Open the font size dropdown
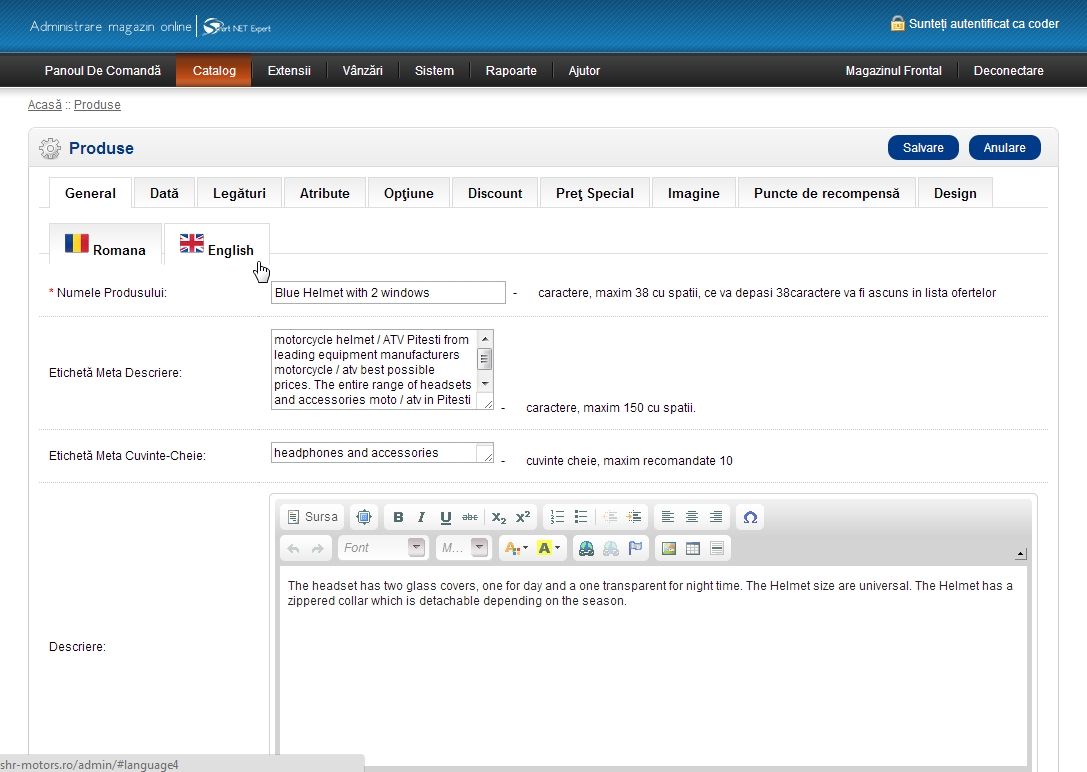 click(x=464, y=548)
